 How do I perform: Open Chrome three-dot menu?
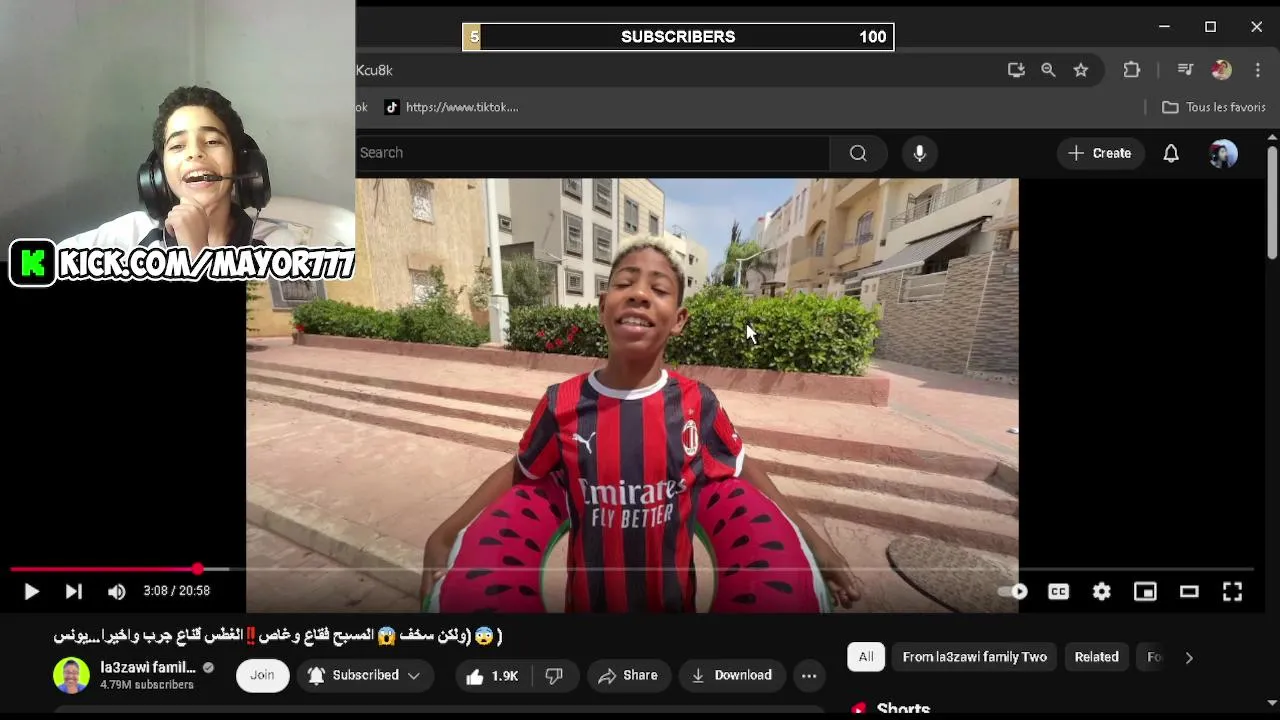tap(1258, 70)
